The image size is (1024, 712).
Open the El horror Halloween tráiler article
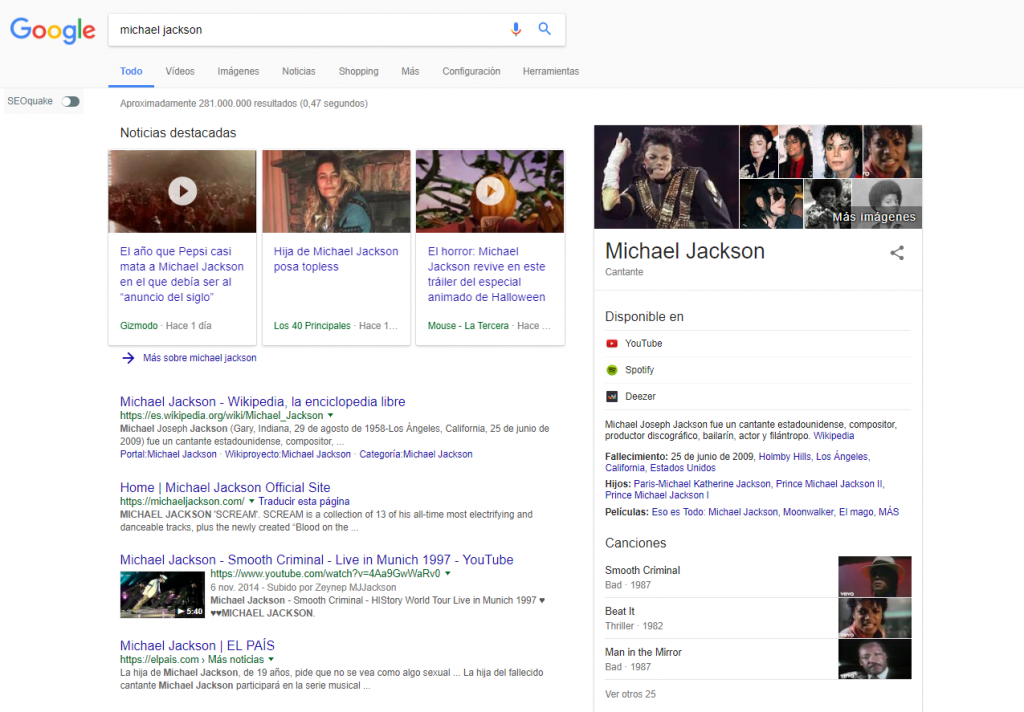tap(487, 274)
